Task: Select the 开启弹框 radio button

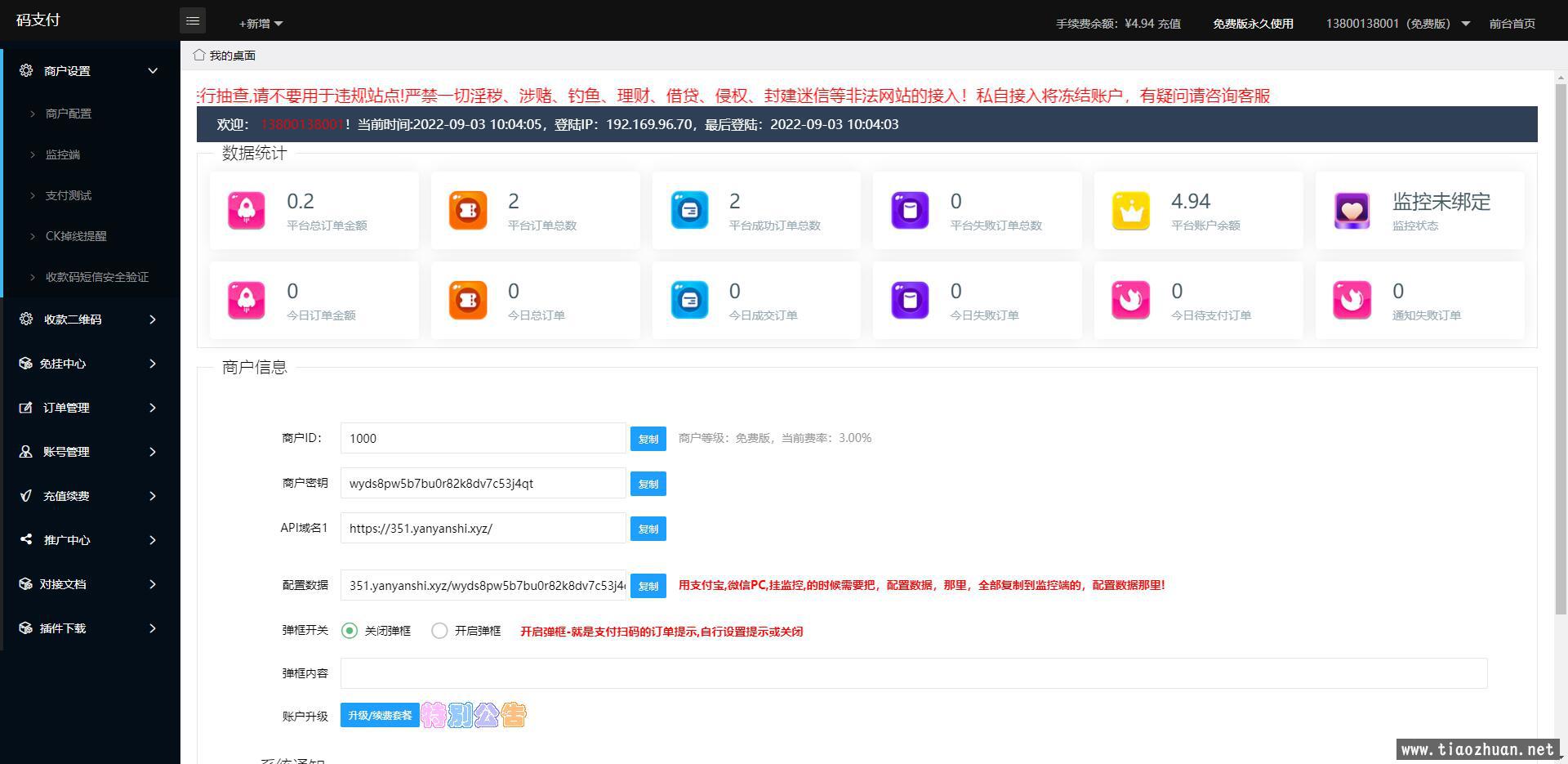Action: tap(439, 631)
